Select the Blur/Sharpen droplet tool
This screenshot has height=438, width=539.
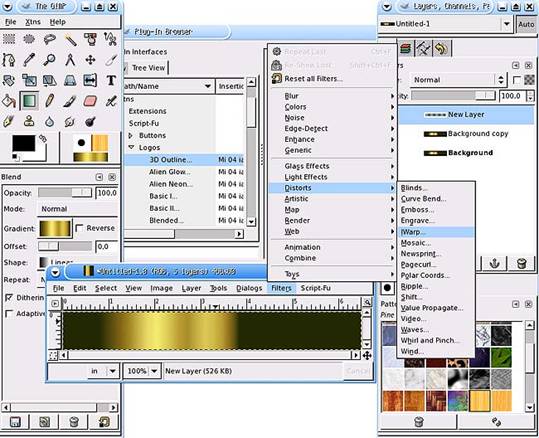tap(50, 121)
